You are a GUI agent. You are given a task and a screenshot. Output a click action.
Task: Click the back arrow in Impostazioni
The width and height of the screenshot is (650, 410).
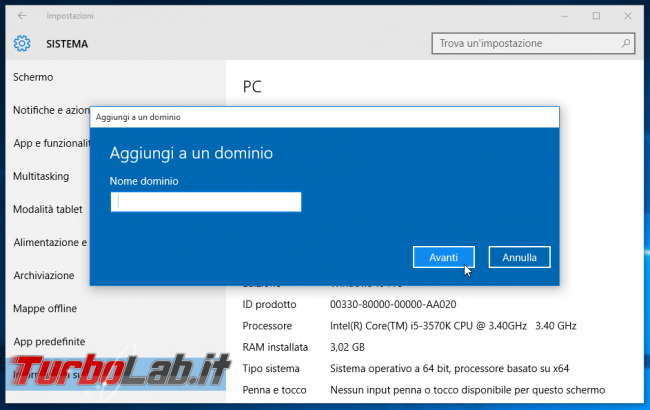[22, 16]
